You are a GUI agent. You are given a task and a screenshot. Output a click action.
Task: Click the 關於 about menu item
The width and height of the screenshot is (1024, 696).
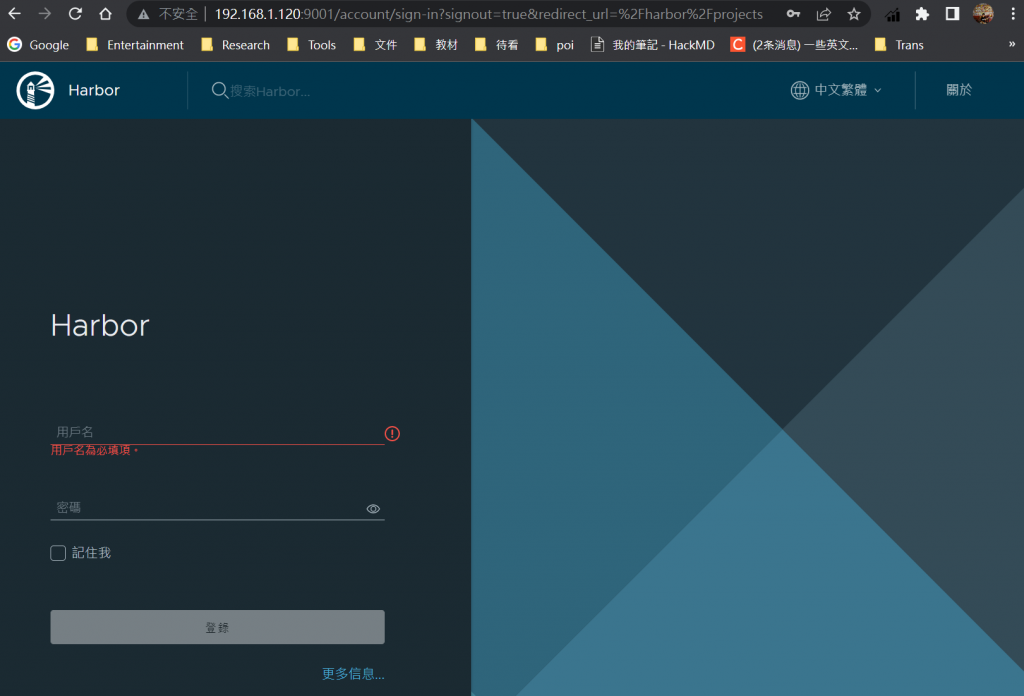959,90
